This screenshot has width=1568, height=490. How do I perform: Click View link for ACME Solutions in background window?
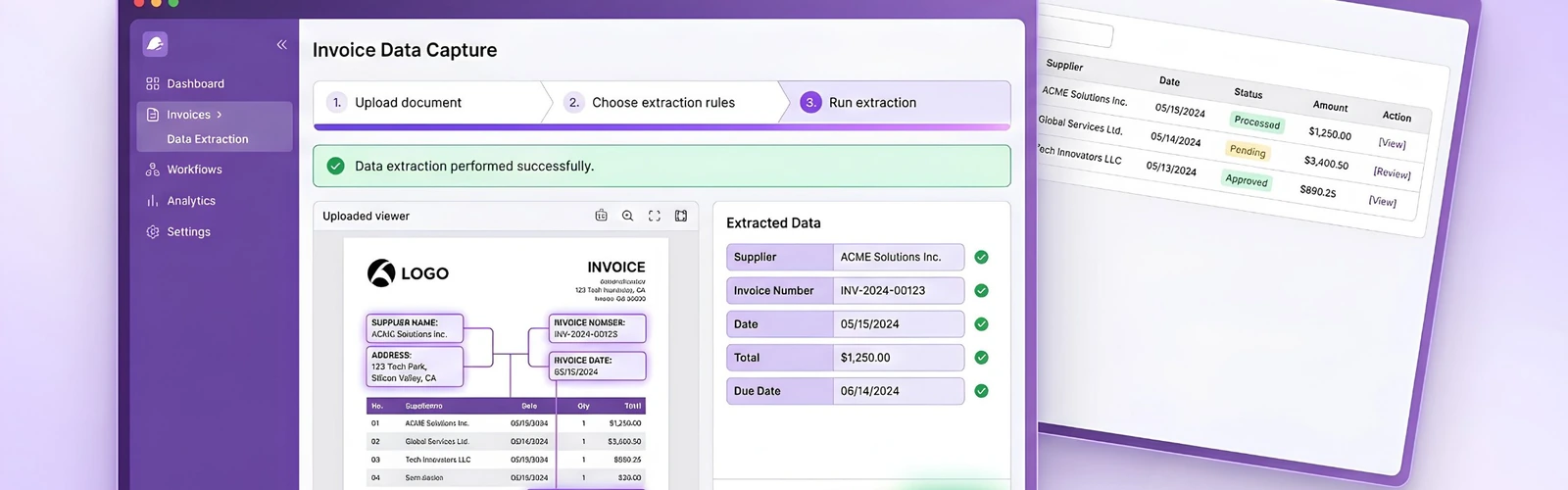tap(1392, 143)
